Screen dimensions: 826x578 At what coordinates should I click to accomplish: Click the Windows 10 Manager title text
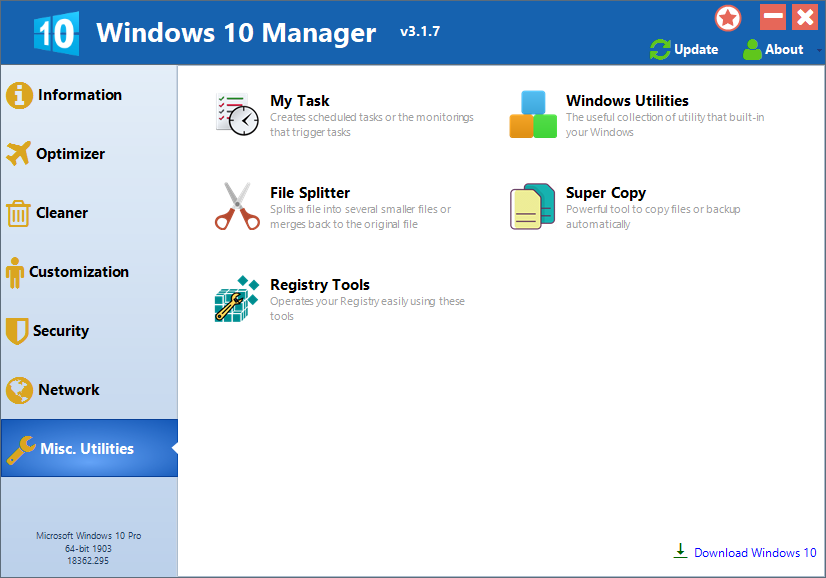pos(236,33)
